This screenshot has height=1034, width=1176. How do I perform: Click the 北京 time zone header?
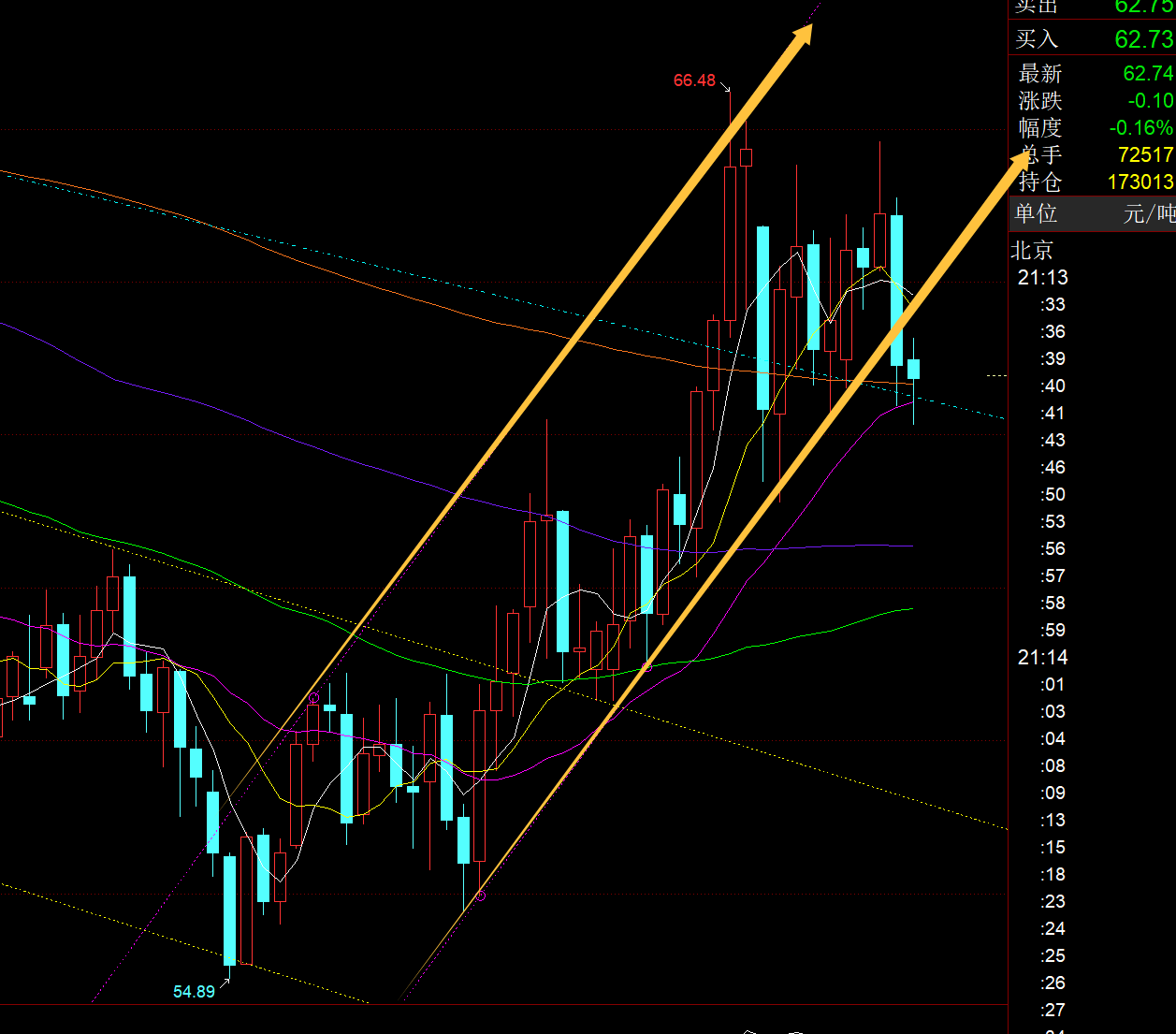coord(1032,250)
